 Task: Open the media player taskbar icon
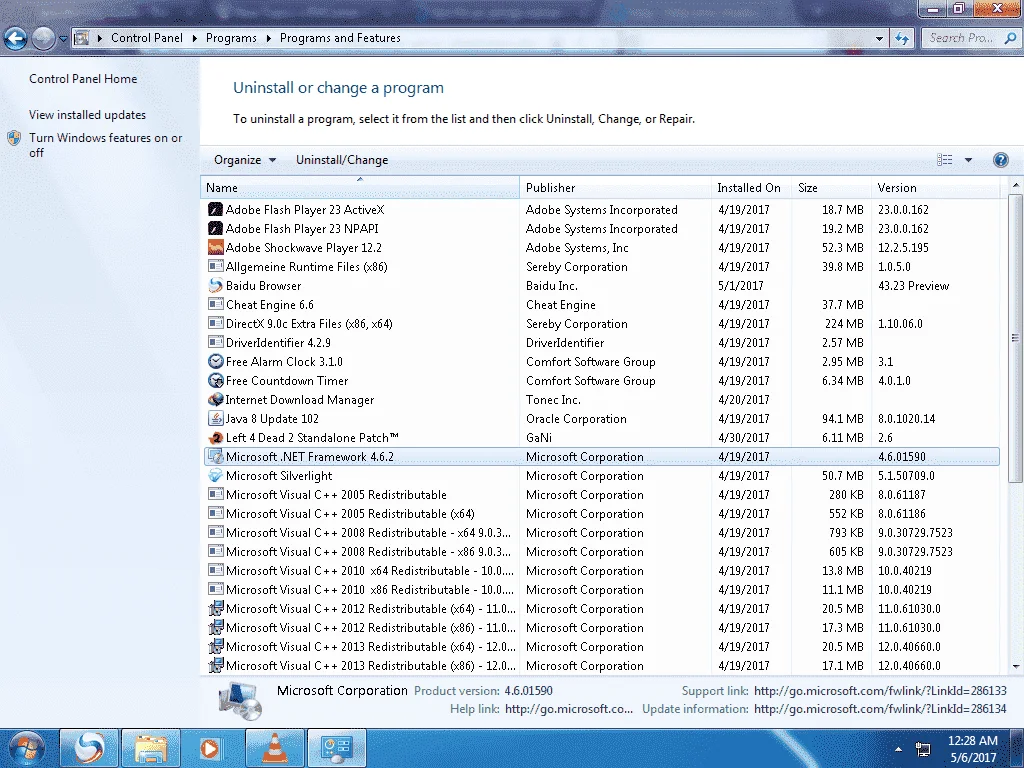(x=210, y=748)
